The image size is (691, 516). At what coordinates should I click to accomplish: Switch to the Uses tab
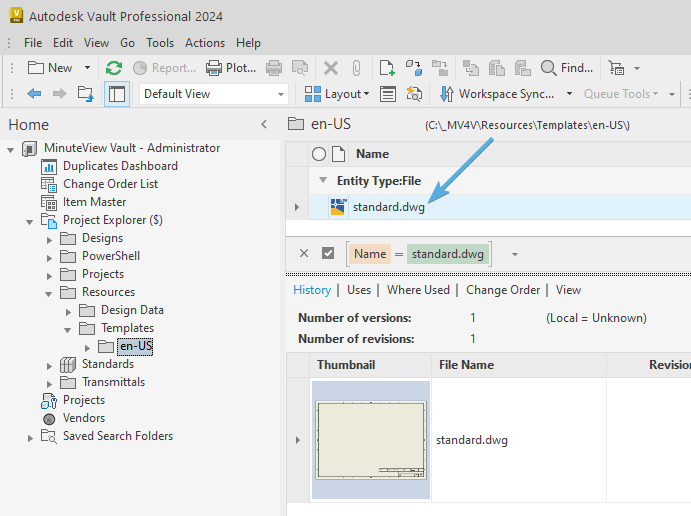359,290
